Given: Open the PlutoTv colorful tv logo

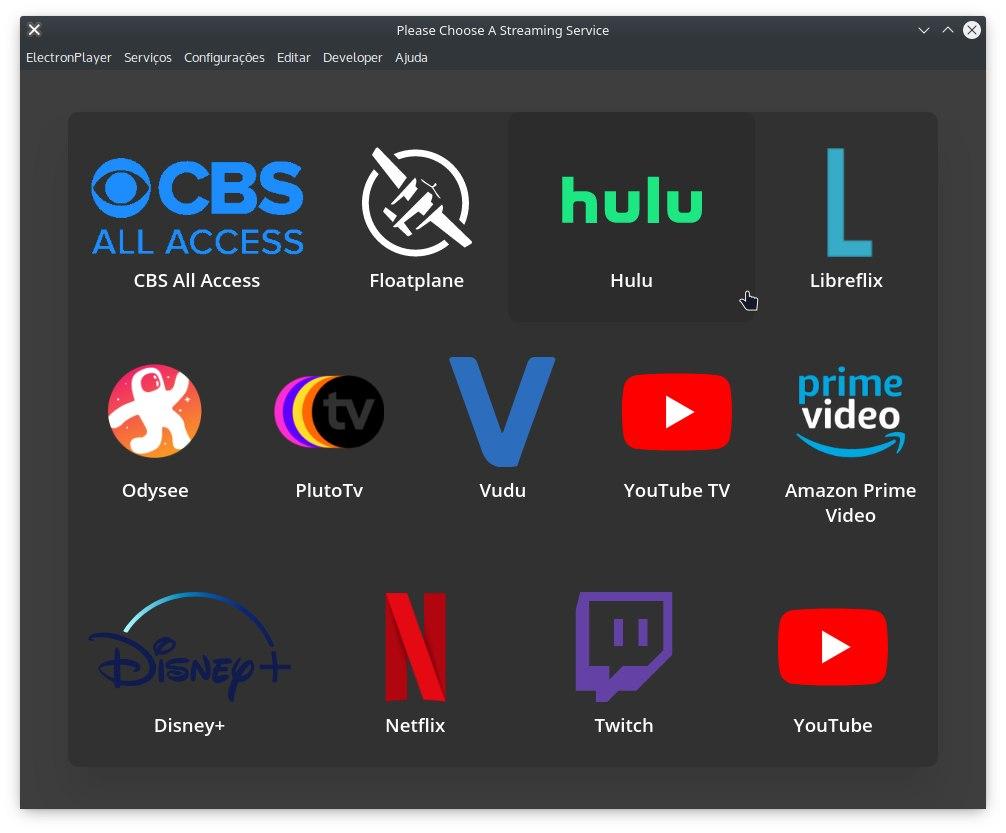Looking at the screenshot, I should (x=329, y=411).
